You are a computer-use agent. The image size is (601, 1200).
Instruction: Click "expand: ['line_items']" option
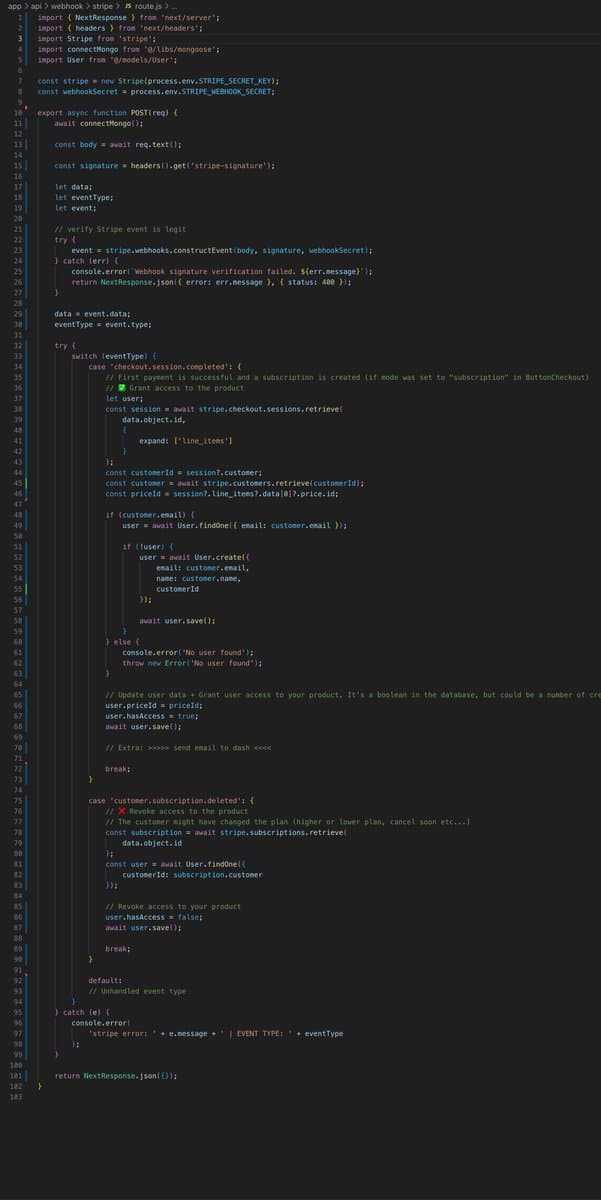click(187, 441)
